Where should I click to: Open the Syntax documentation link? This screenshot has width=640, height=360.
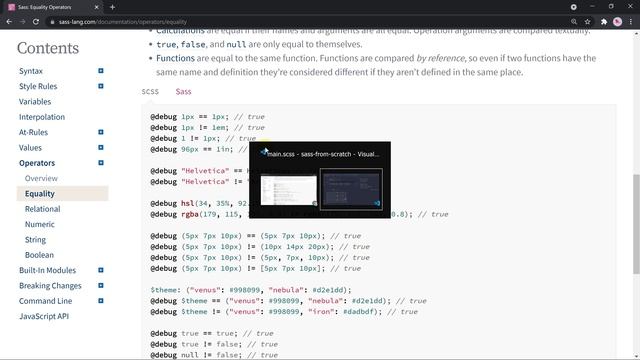(x=31, y=71)
